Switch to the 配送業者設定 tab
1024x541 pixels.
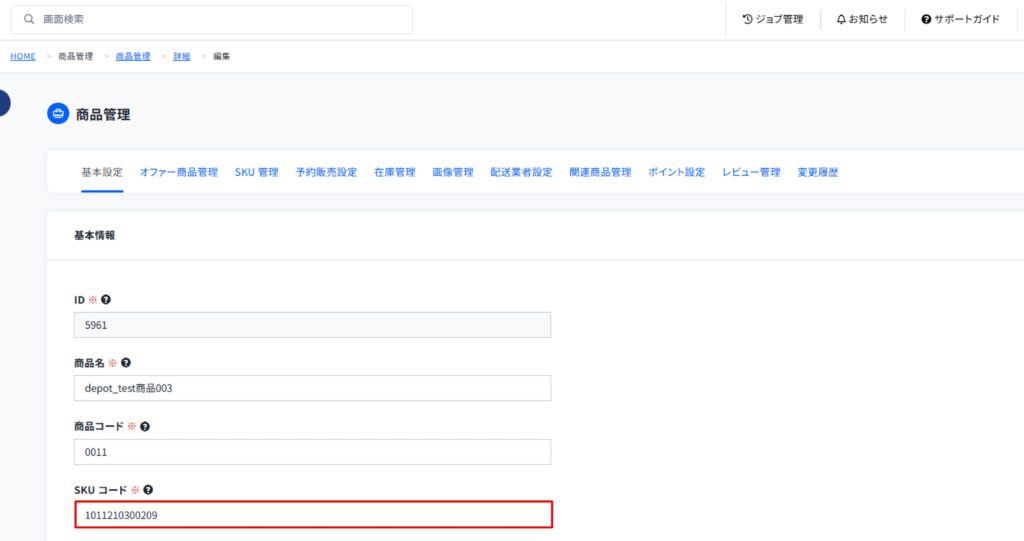coord(521,172)
